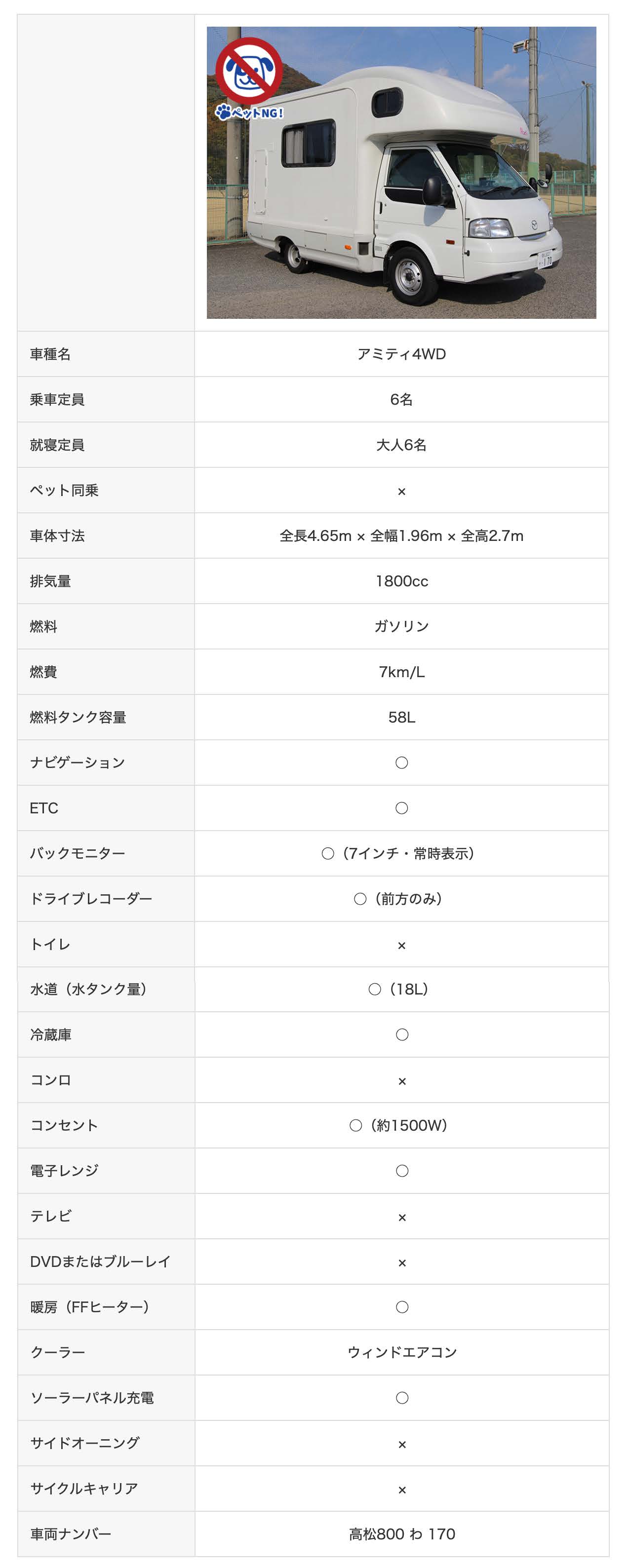Image resolution: width=631 pixels, height=1568 pixels.
Task: Click the ウィンドエアコン cooler value
Action: (x=402, y=1352)
